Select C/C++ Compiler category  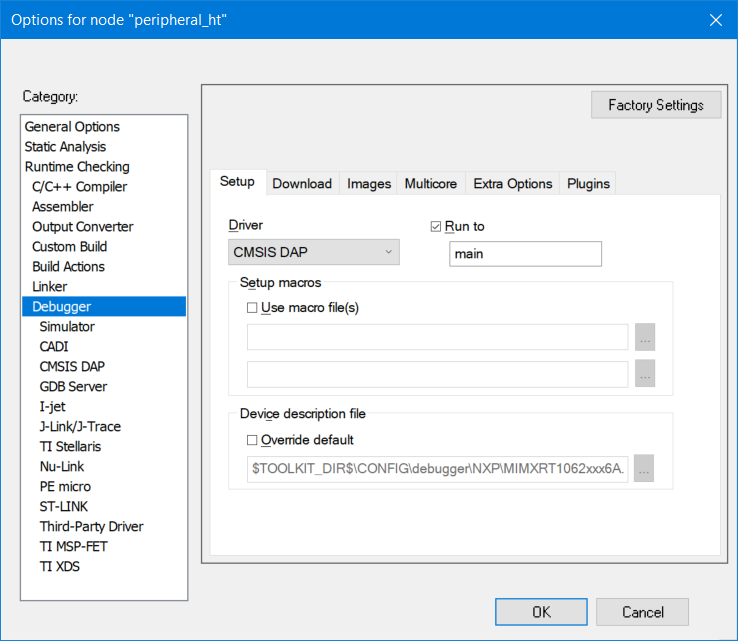coord(79,187)
